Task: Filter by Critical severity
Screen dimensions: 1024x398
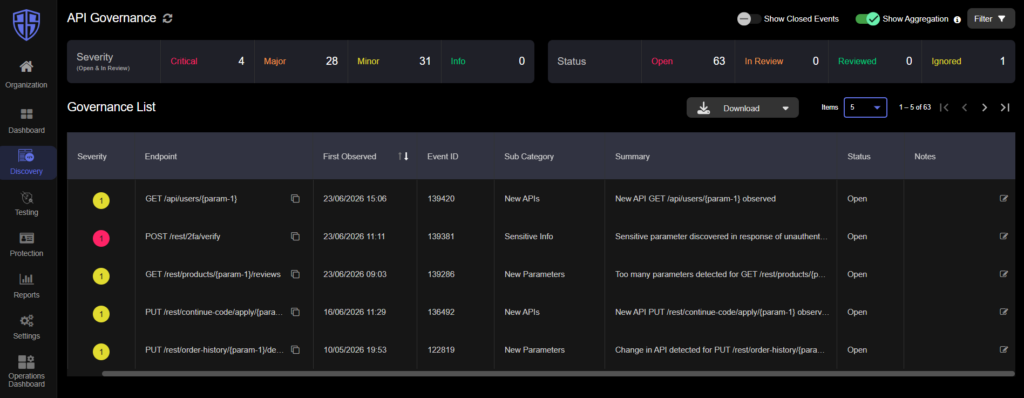Action: (207, 61)
